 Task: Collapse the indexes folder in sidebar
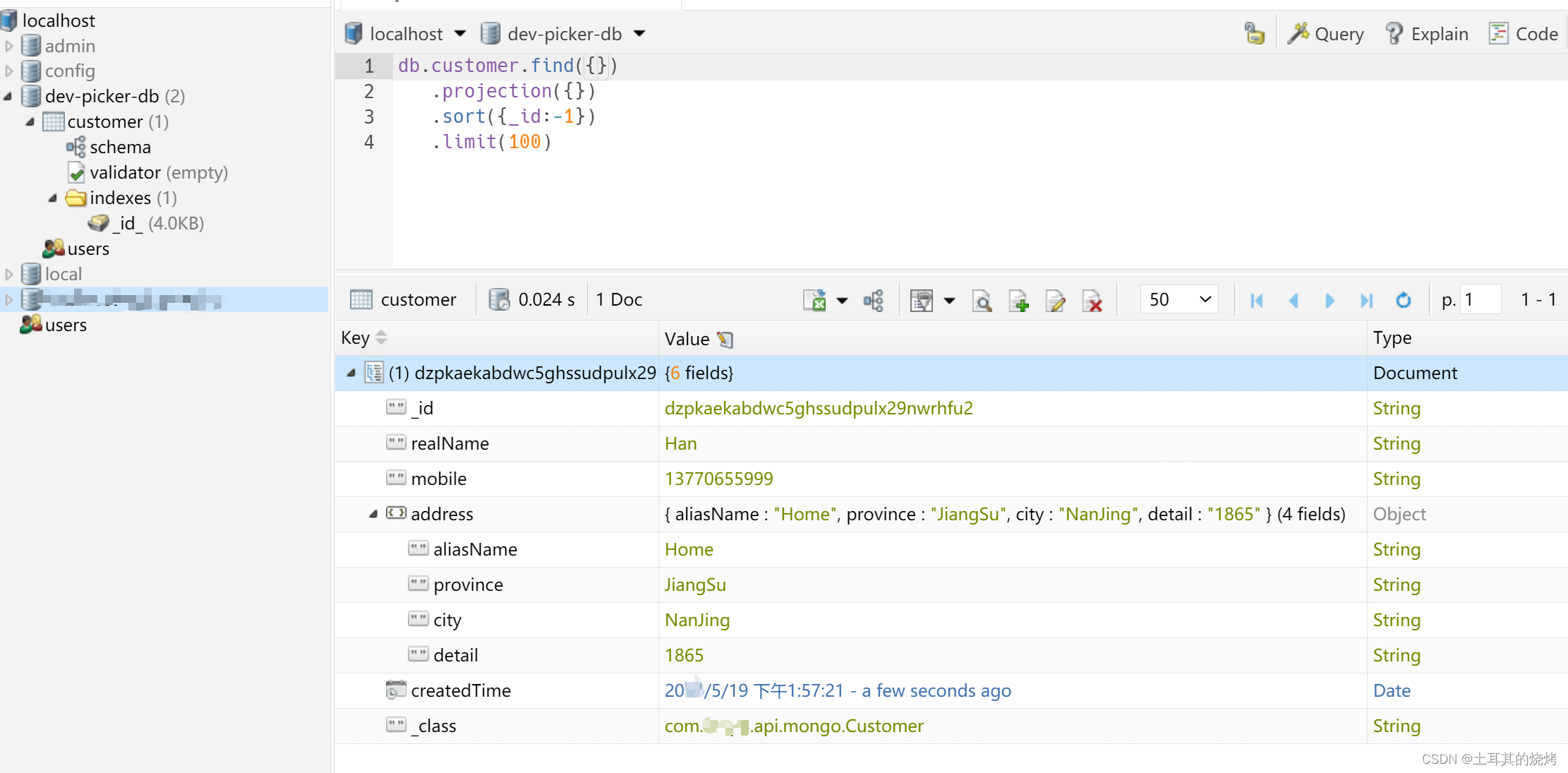tap(52, 198)
